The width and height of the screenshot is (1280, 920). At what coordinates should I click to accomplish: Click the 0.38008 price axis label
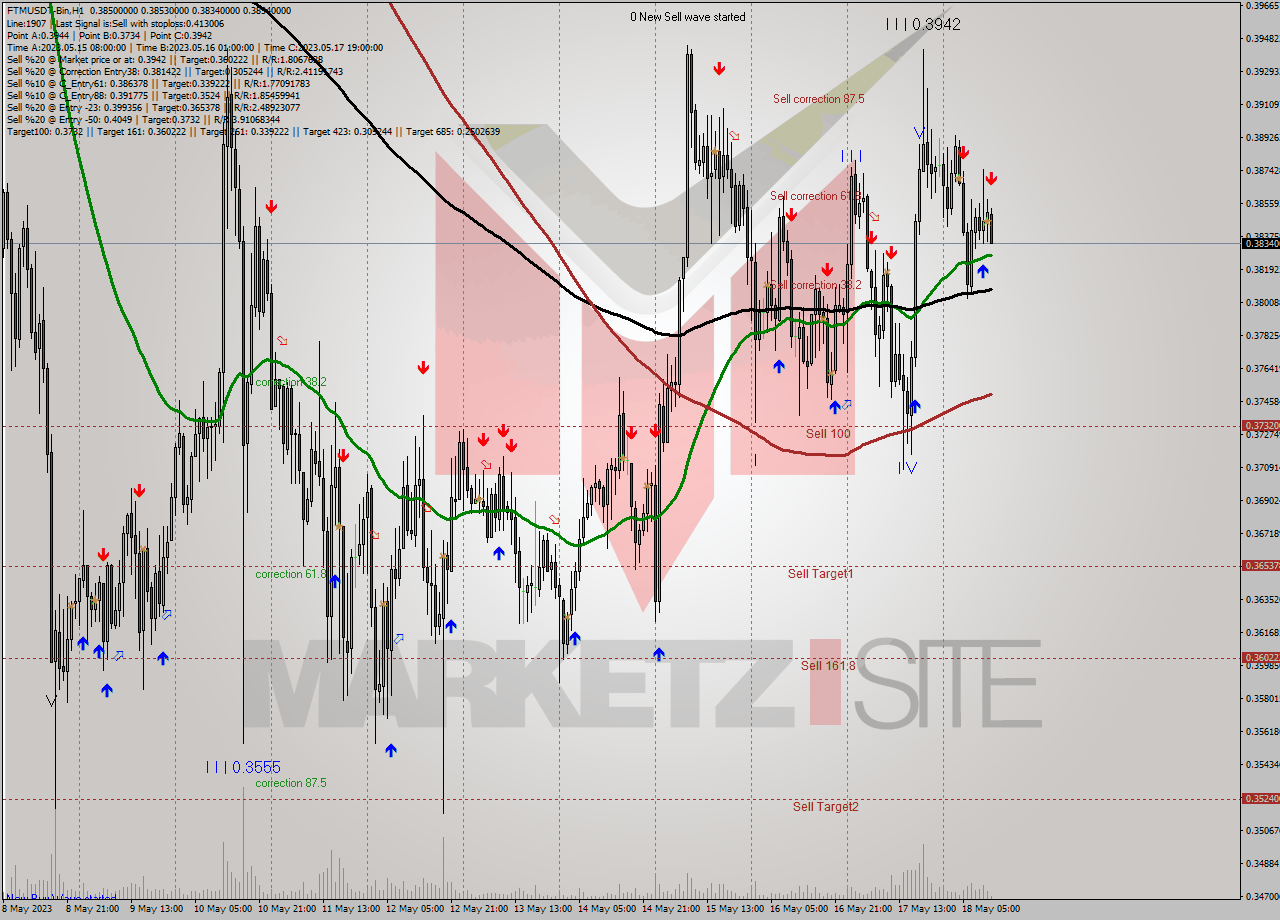(1262, 302)
